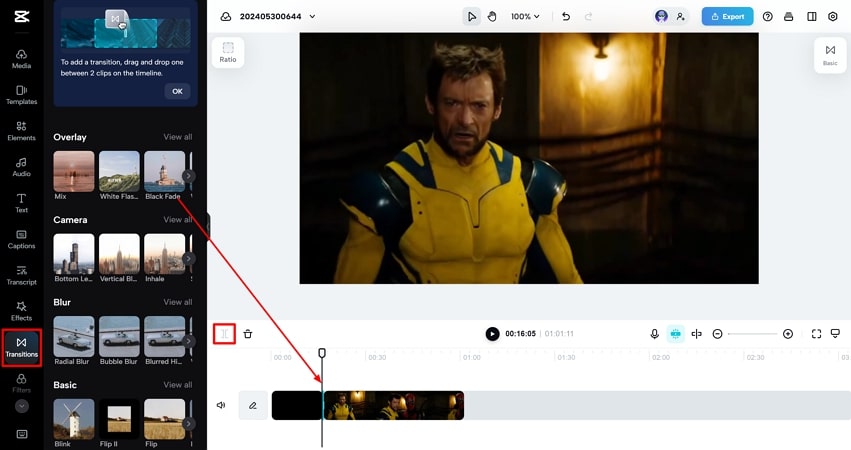Zoom out the timeline

(x=717, y=334)
